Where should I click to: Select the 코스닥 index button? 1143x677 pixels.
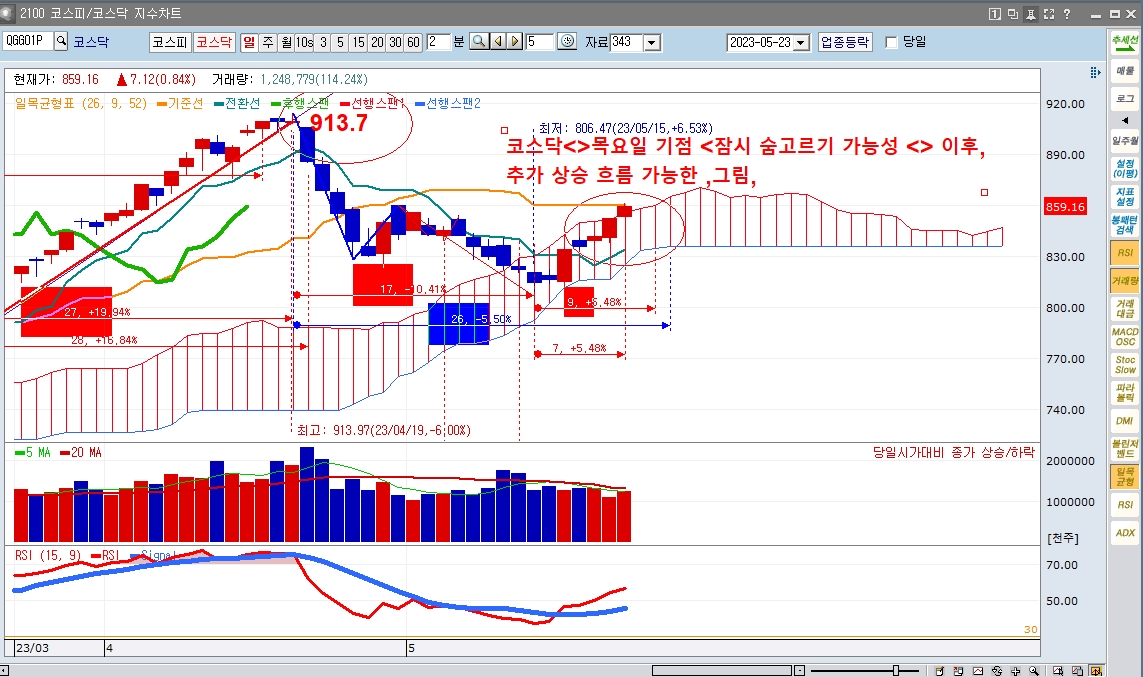[x=214, y=42]
